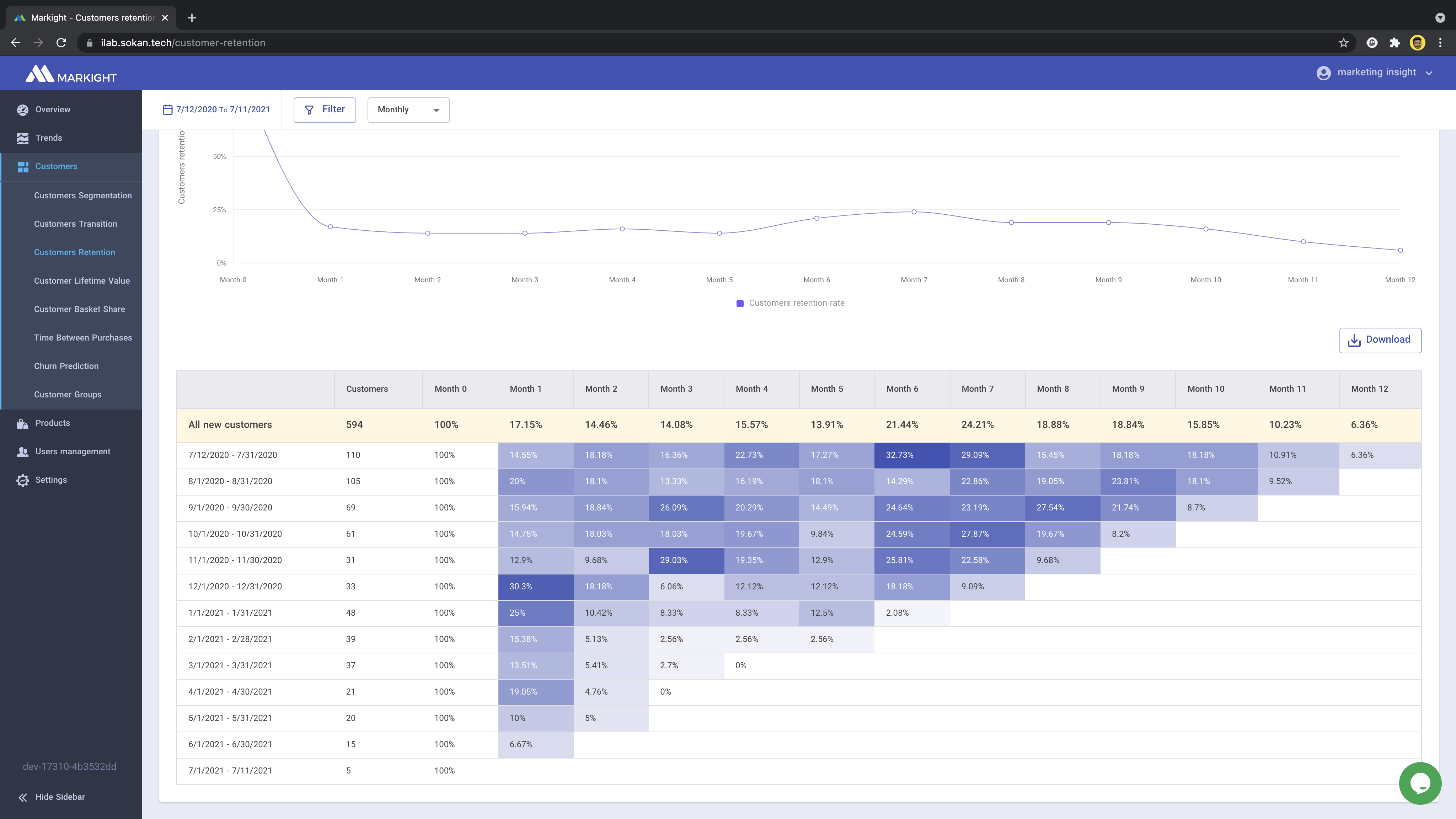The width and height of the screenshot is (1456, 819).
Task: Open the Monthly period dropdown
Action: click(x=408, y=109)
